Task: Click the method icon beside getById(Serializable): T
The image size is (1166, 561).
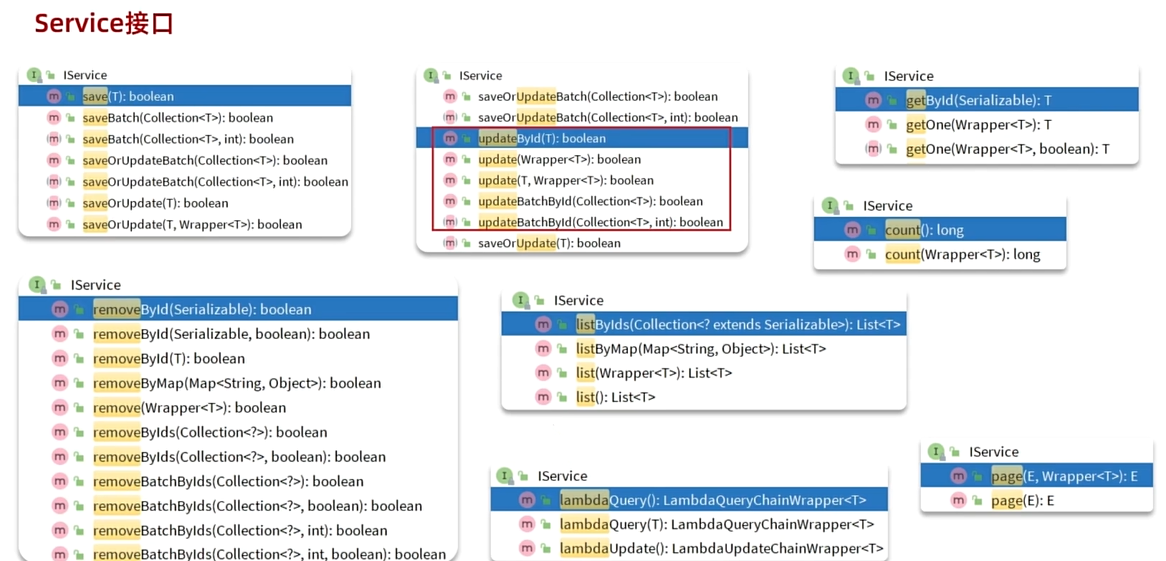Action: click(873, 100)
